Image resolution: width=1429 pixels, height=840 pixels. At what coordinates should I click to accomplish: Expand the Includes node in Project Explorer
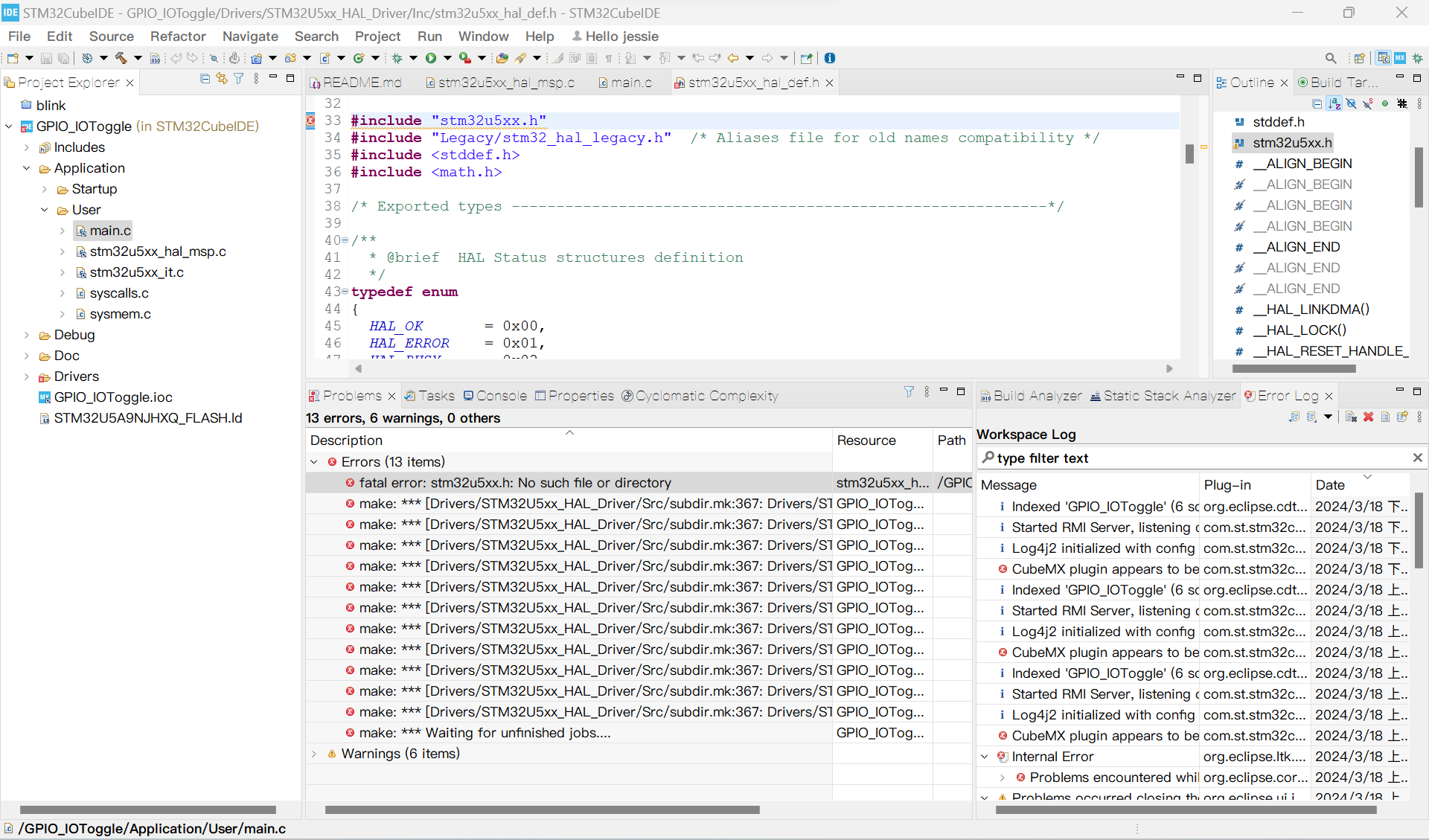[x=26, y=147]
